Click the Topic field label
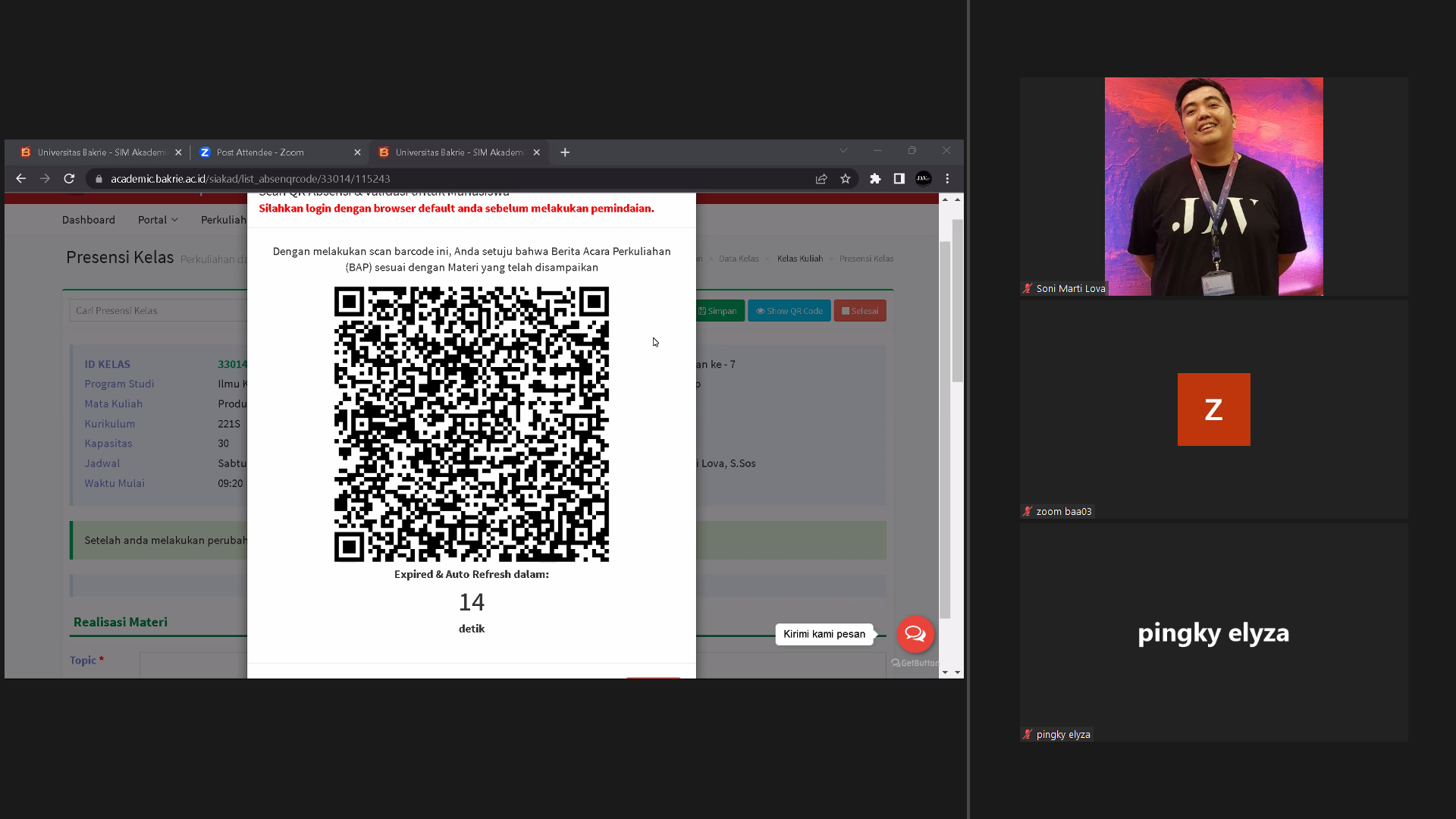This screenshot has height=819, width=1456. pyautogui.click(x=83, y=661)
